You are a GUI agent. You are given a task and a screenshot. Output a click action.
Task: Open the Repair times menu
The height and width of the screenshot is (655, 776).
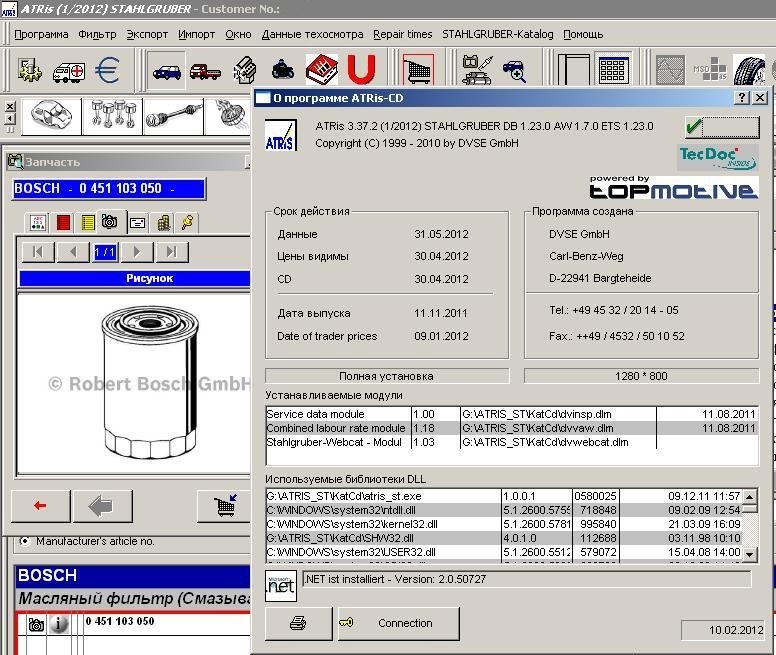tap(402, 34)
